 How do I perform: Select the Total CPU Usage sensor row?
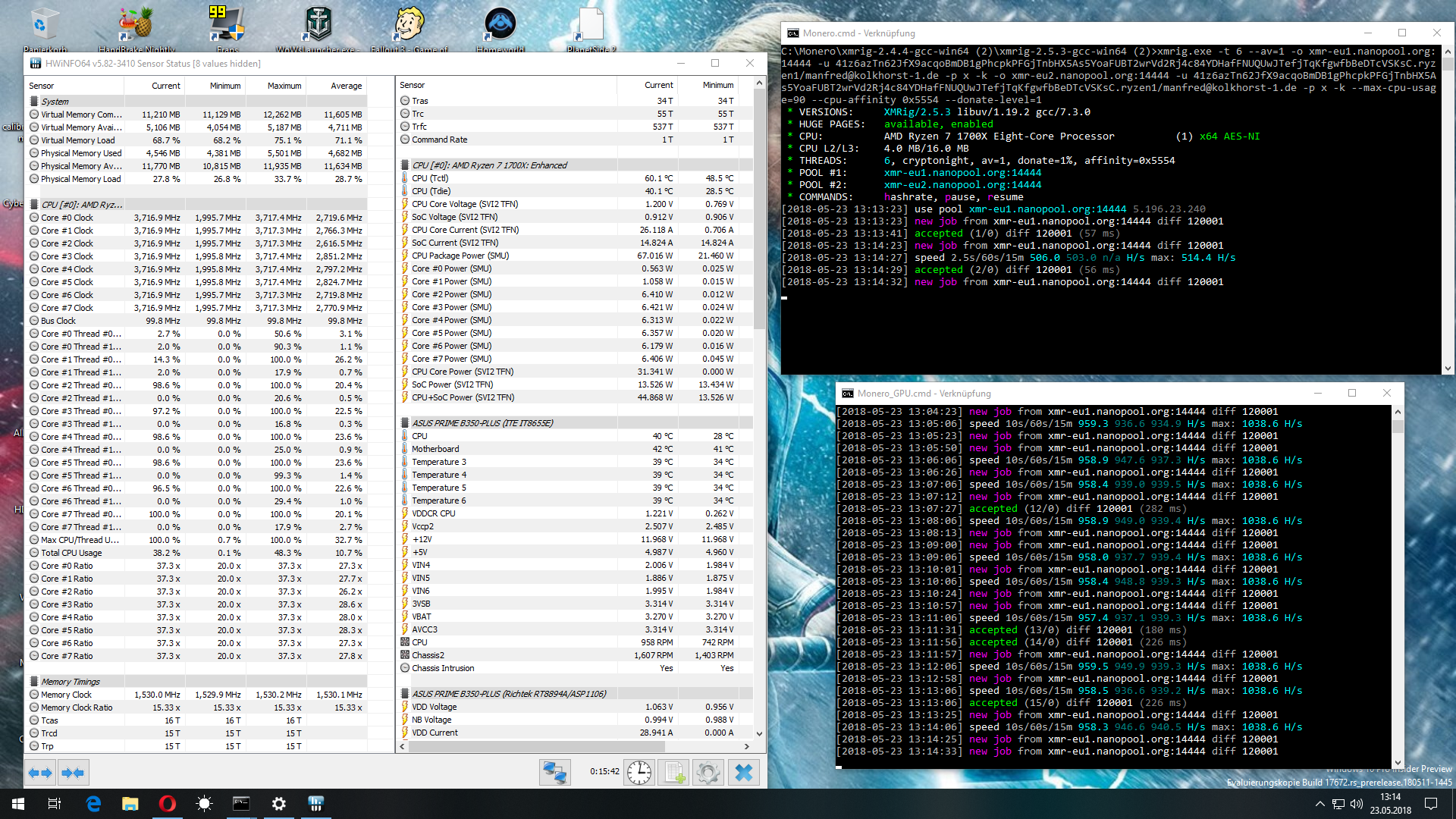tap(71, 553)
